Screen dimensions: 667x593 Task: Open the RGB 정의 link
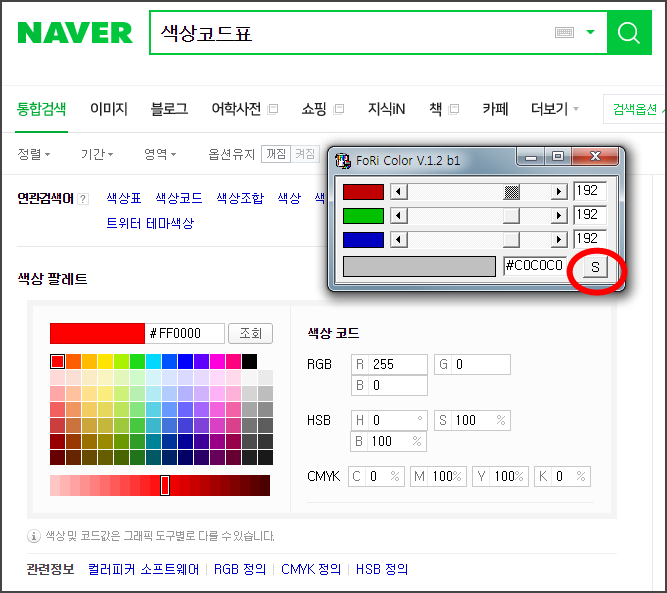240,570
